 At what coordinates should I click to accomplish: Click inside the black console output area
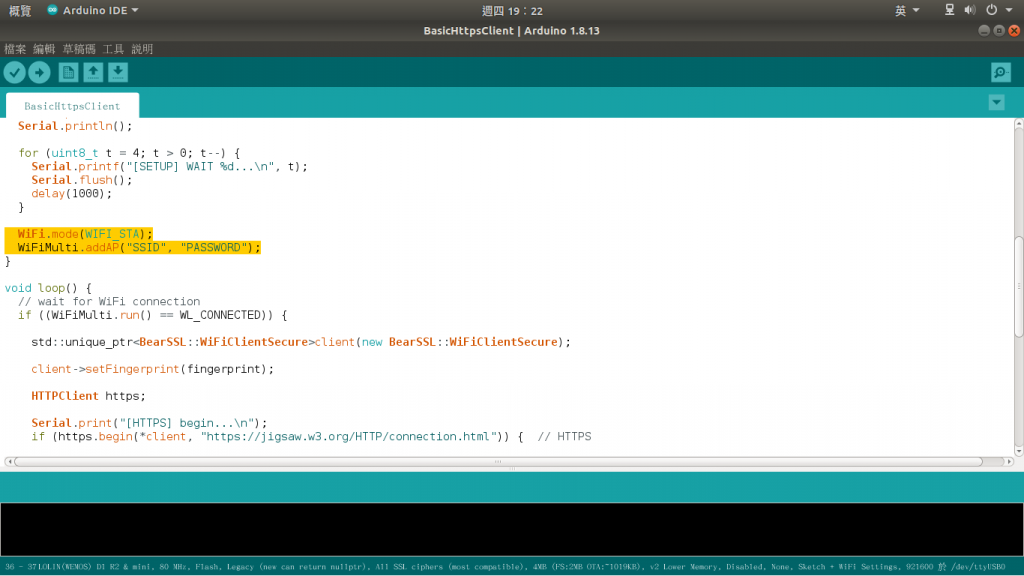(x=512, y=530)
